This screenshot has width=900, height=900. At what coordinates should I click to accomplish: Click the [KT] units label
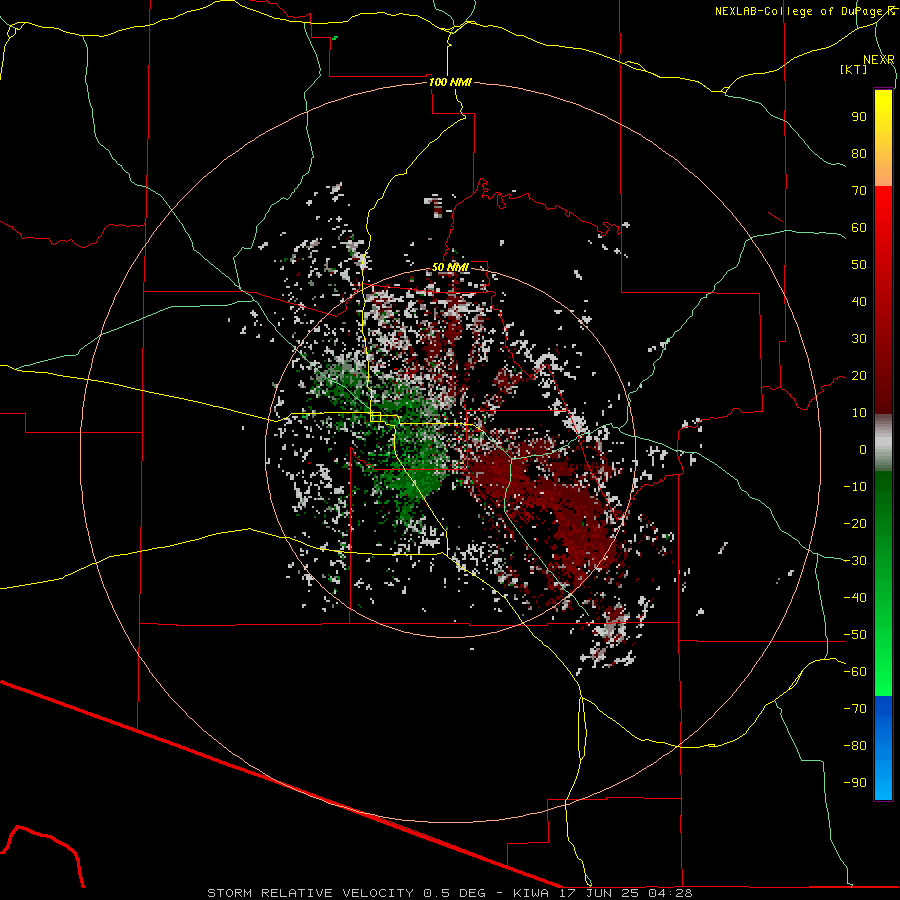point(854,69)
